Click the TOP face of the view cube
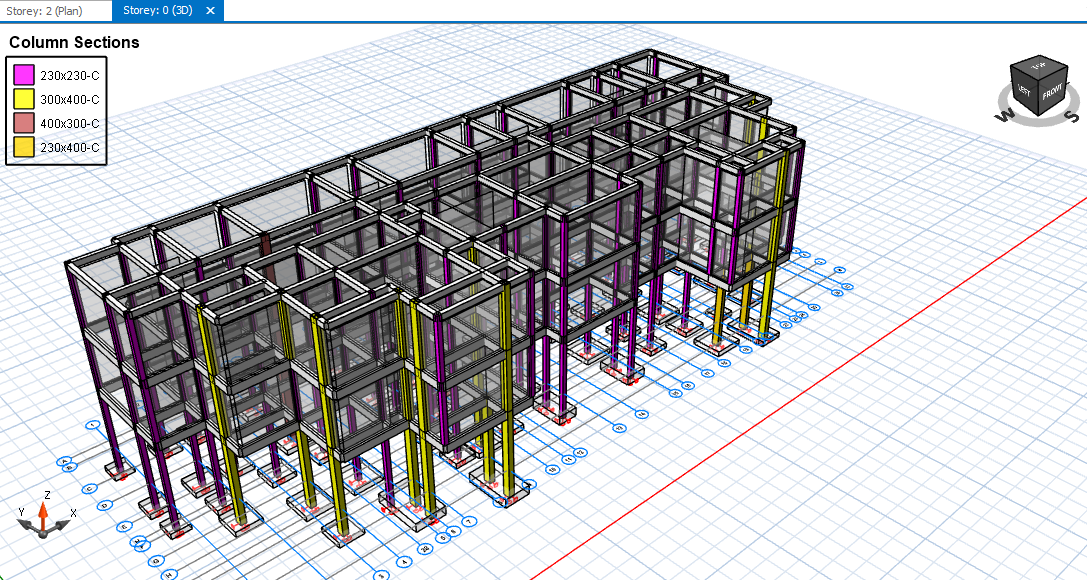This screenshot has width=1087, height=580. coord(1038,66)
